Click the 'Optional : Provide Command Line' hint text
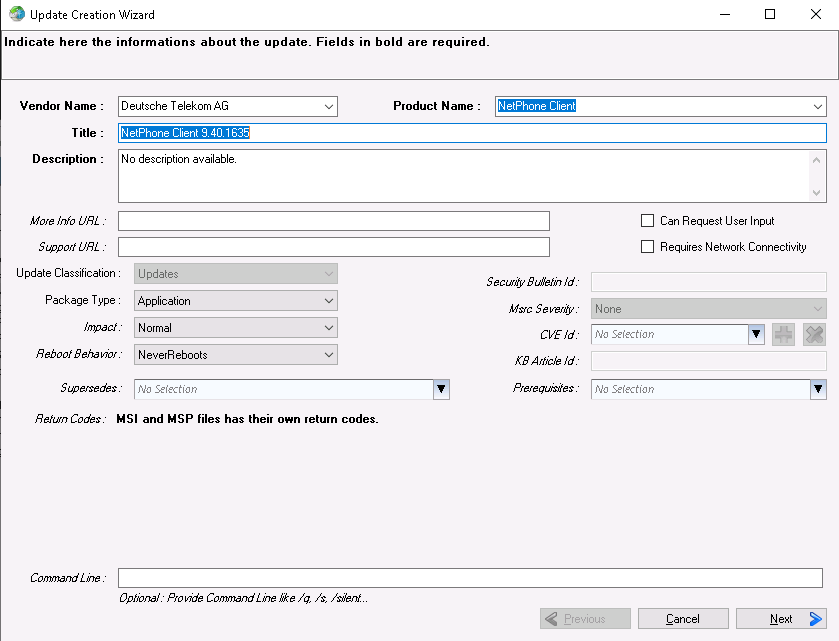 pos(243,598)
